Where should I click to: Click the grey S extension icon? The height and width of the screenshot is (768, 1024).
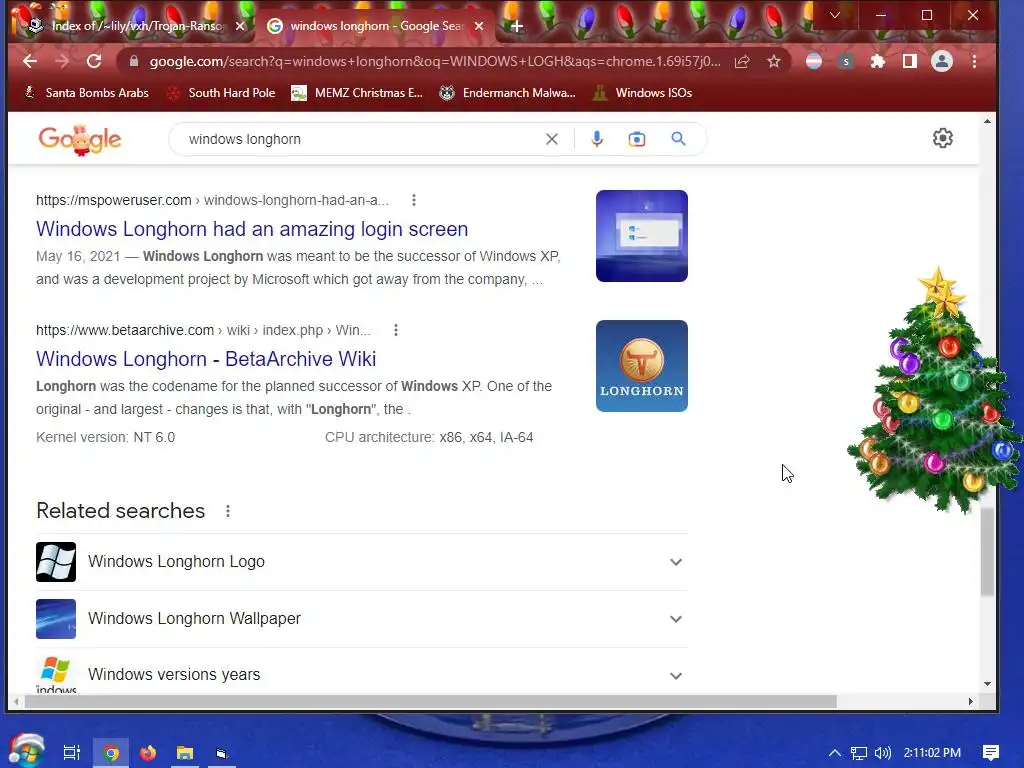pyautogui.click(x=846, y=61)
